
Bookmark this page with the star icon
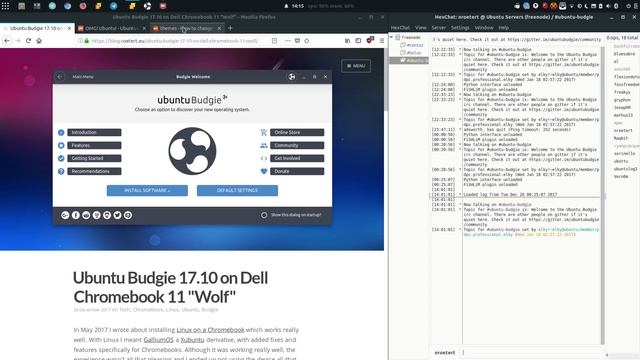point(307,41)
